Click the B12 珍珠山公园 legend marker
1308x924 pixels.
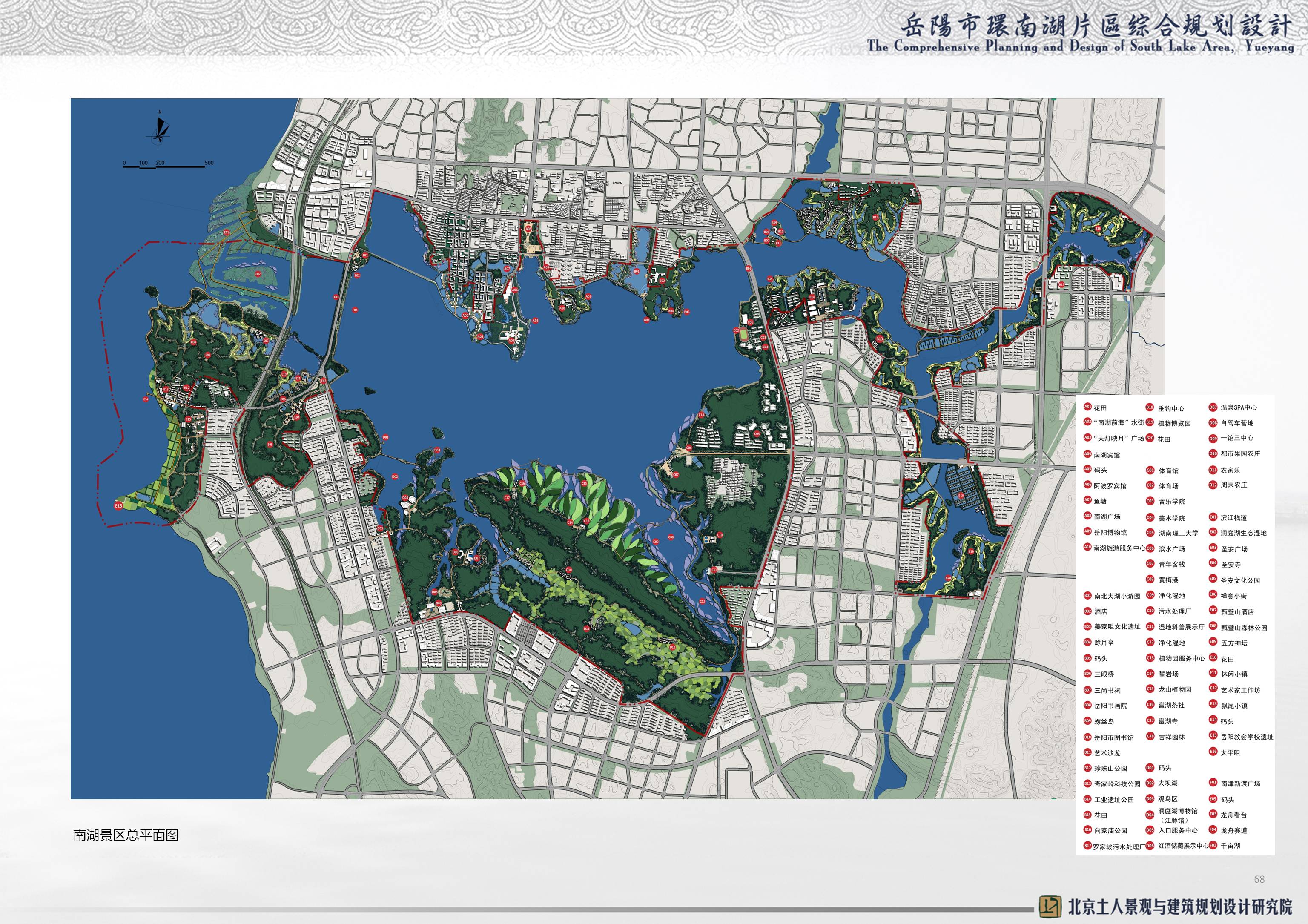[x=1087, y=768]
